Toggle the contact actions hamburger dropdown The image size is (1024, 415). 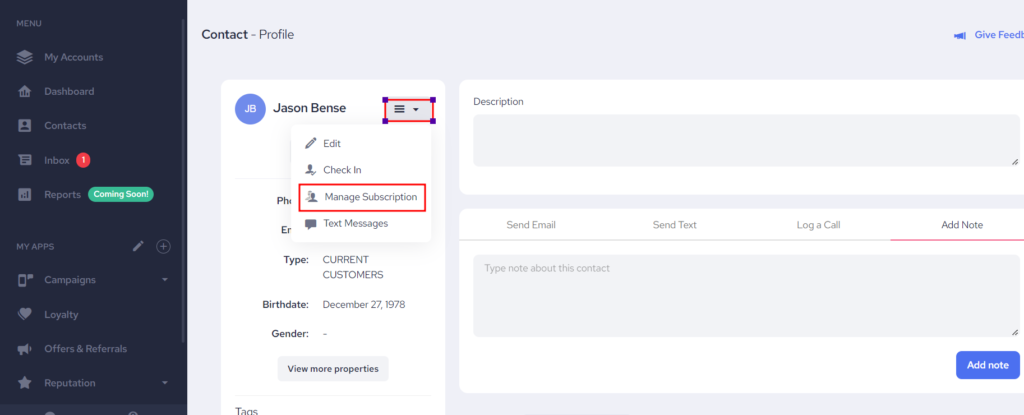tap(408, 109)
